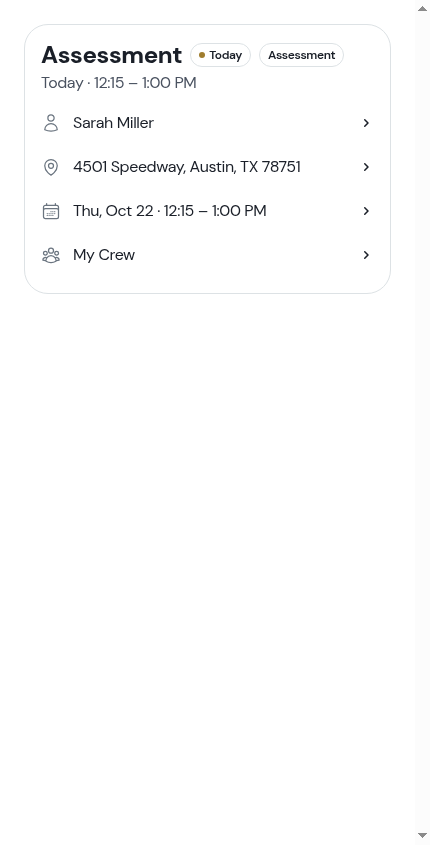This screenshot has height=845, width=430.
Task: Click the calendar icon next to Thu, Oct 22
Action: point(51,211)
